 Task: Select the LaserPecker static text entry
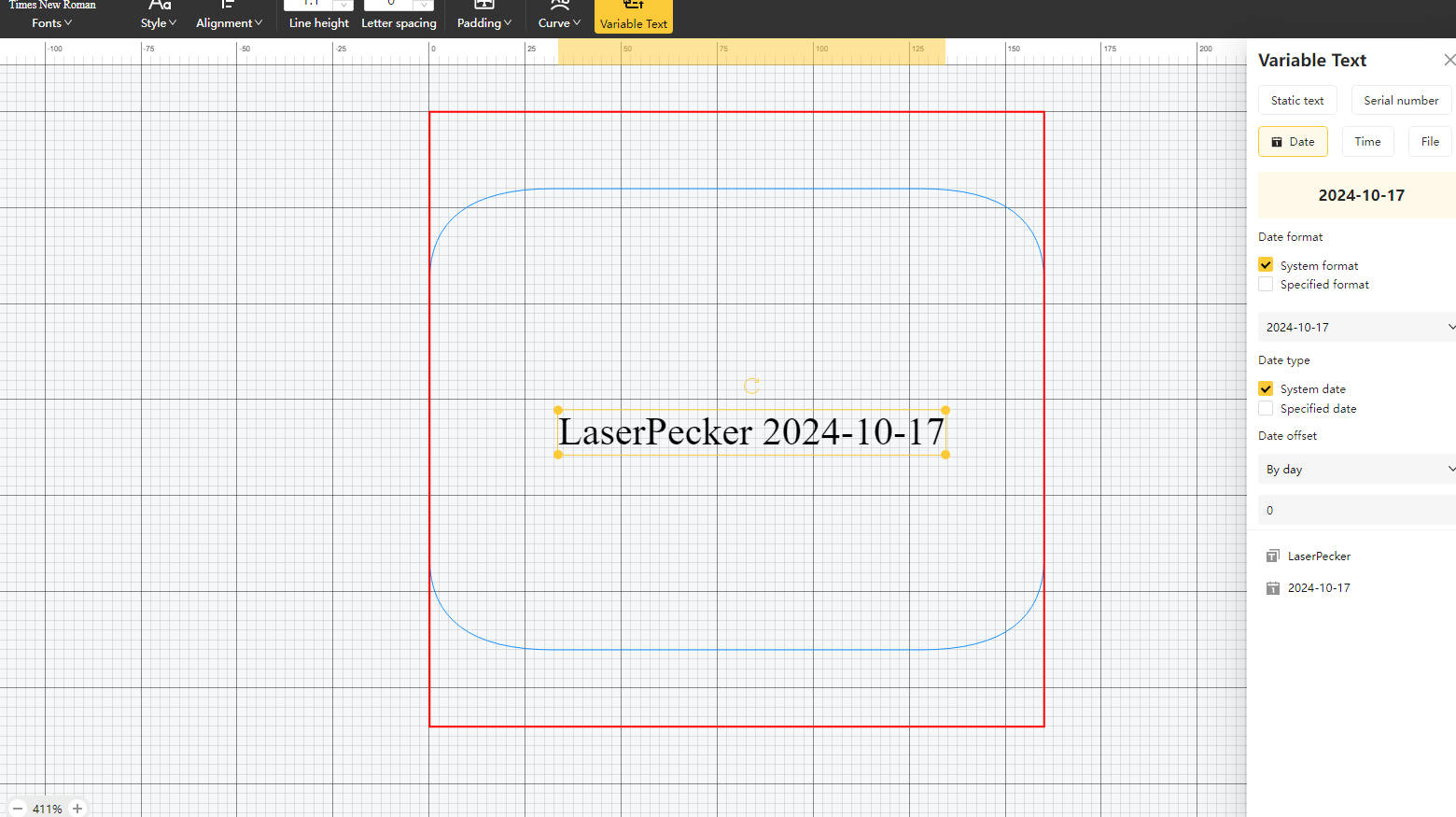(1319, 556)
